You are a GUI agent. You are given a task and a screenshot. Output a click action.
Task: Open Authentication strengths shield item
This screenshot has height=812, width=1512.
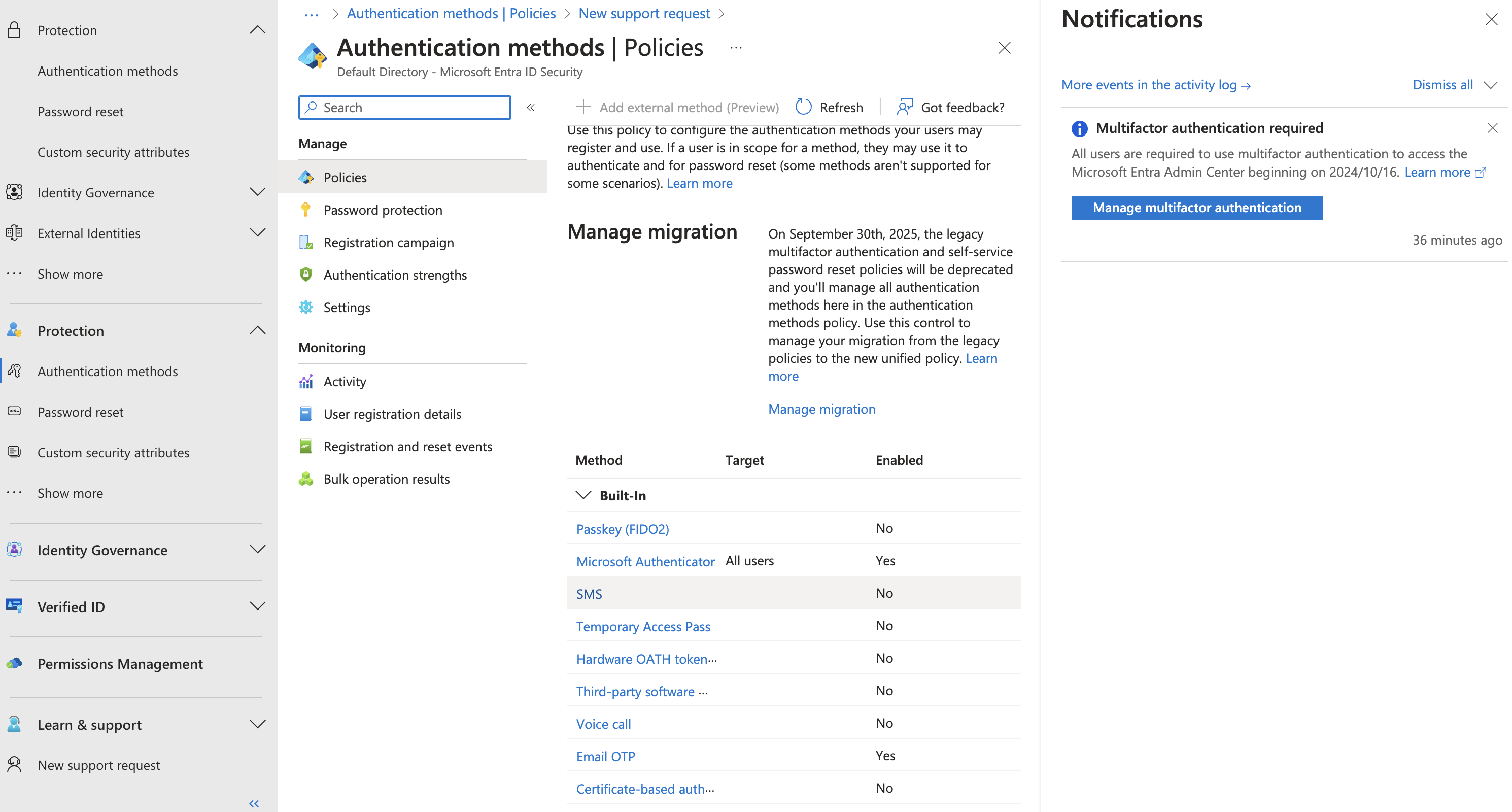(x=394, y=275)
